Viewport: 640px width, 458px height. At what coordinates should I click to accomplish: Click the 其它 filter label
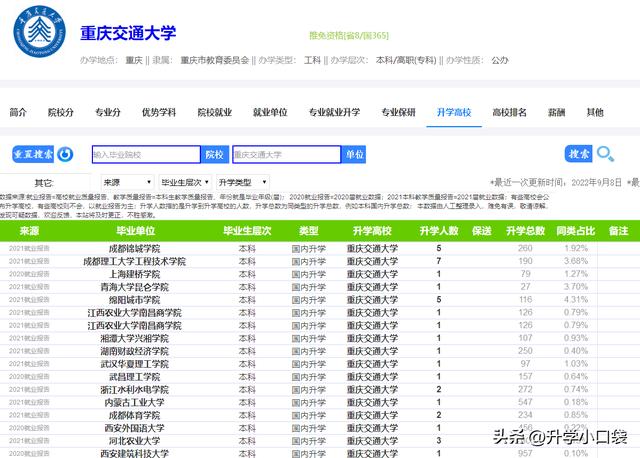coord(44,183)
